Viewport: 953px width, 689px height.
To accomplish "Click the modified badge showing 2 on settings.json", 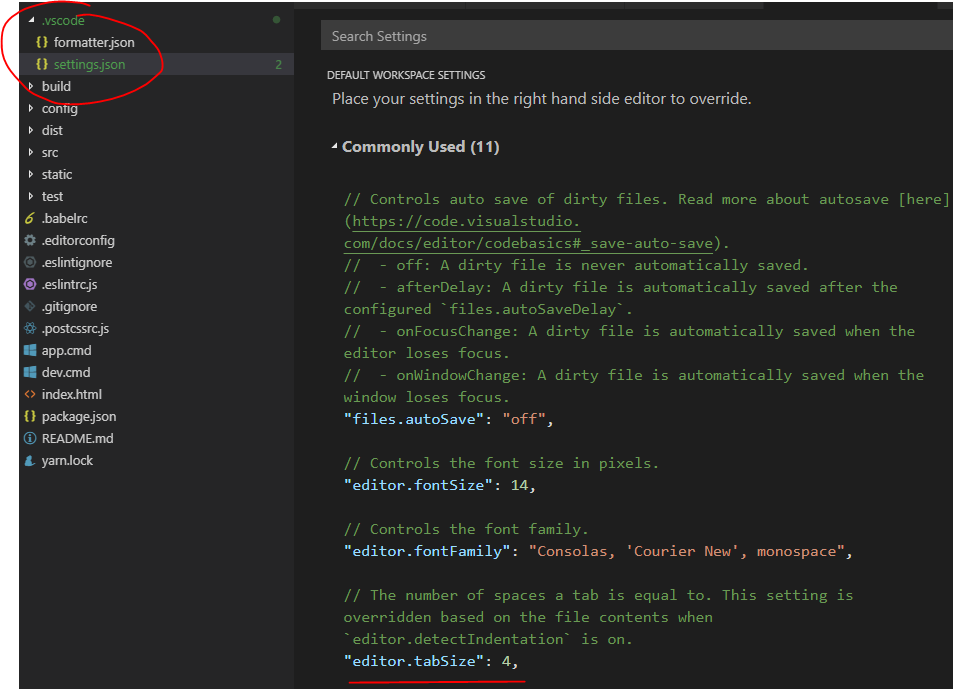I will click(277, 64).
